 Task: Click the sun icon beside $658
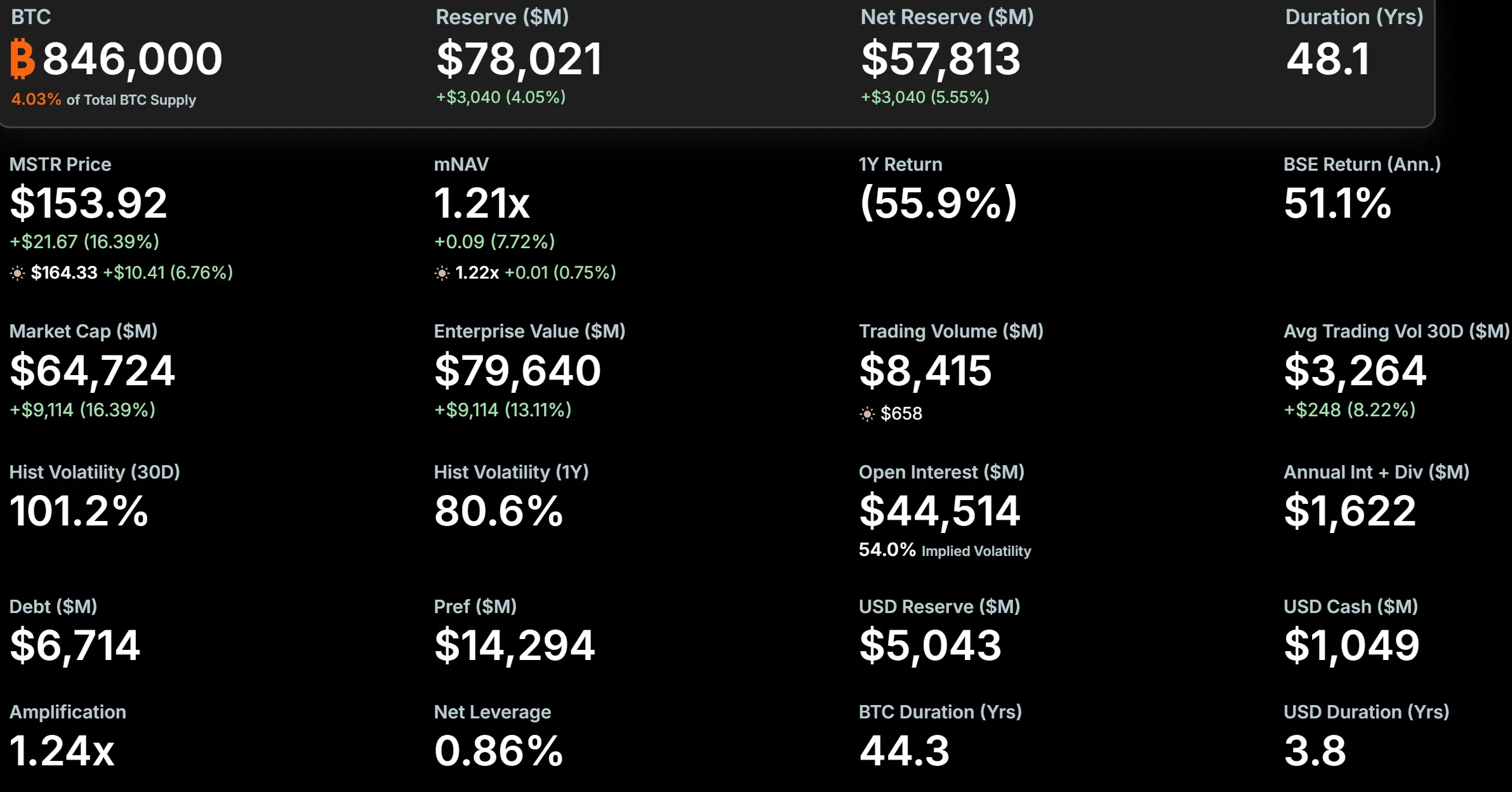point(867,414)
